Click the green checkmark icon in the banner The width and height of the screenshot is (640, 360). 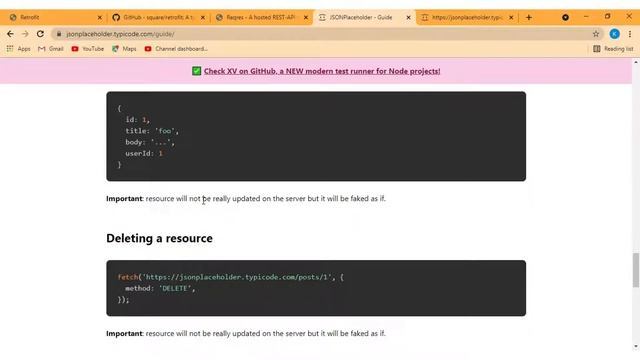click(x=196, y=71)
